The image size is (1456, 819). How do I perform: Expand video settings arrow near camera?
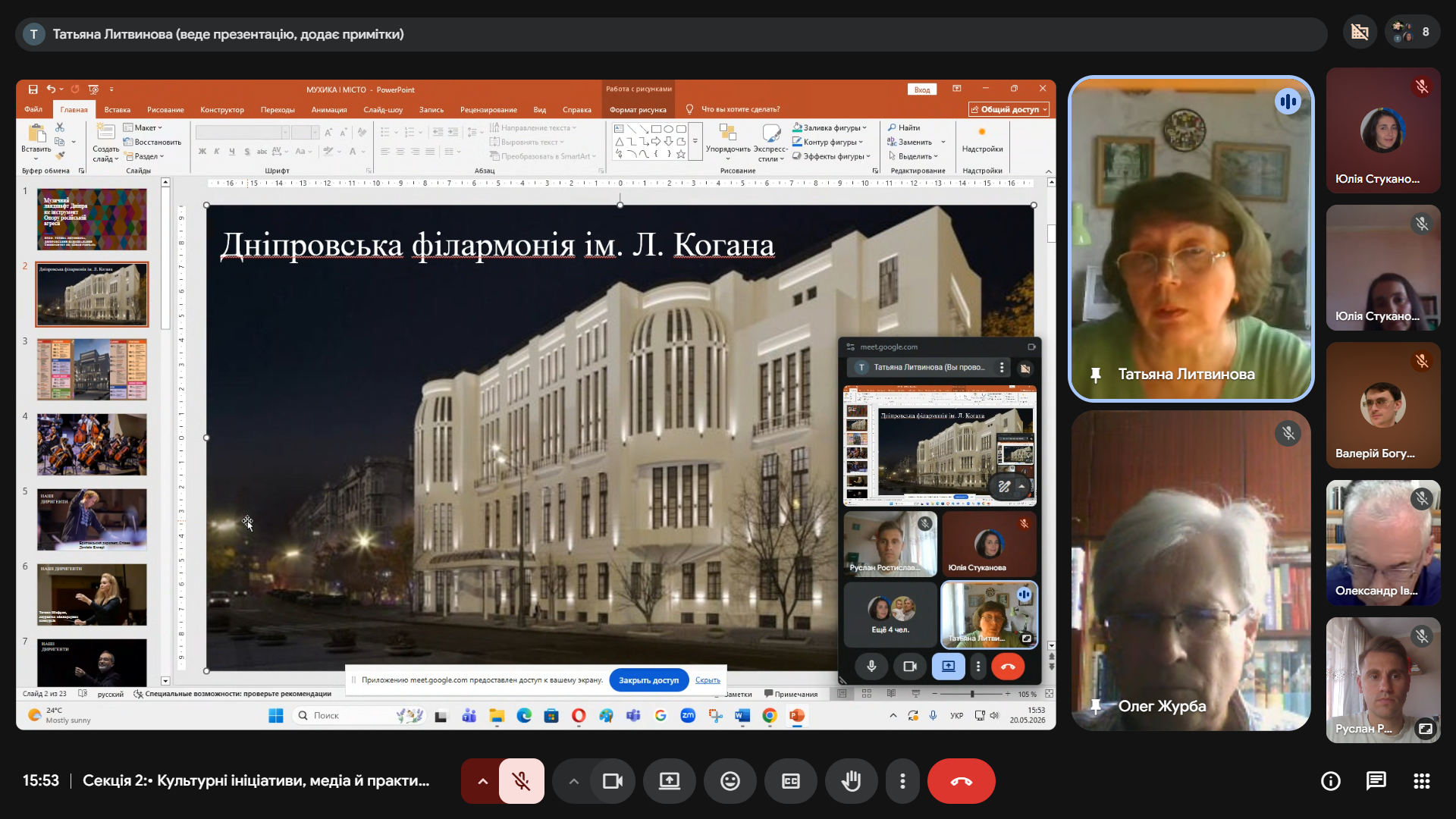(x=573, y=781)
